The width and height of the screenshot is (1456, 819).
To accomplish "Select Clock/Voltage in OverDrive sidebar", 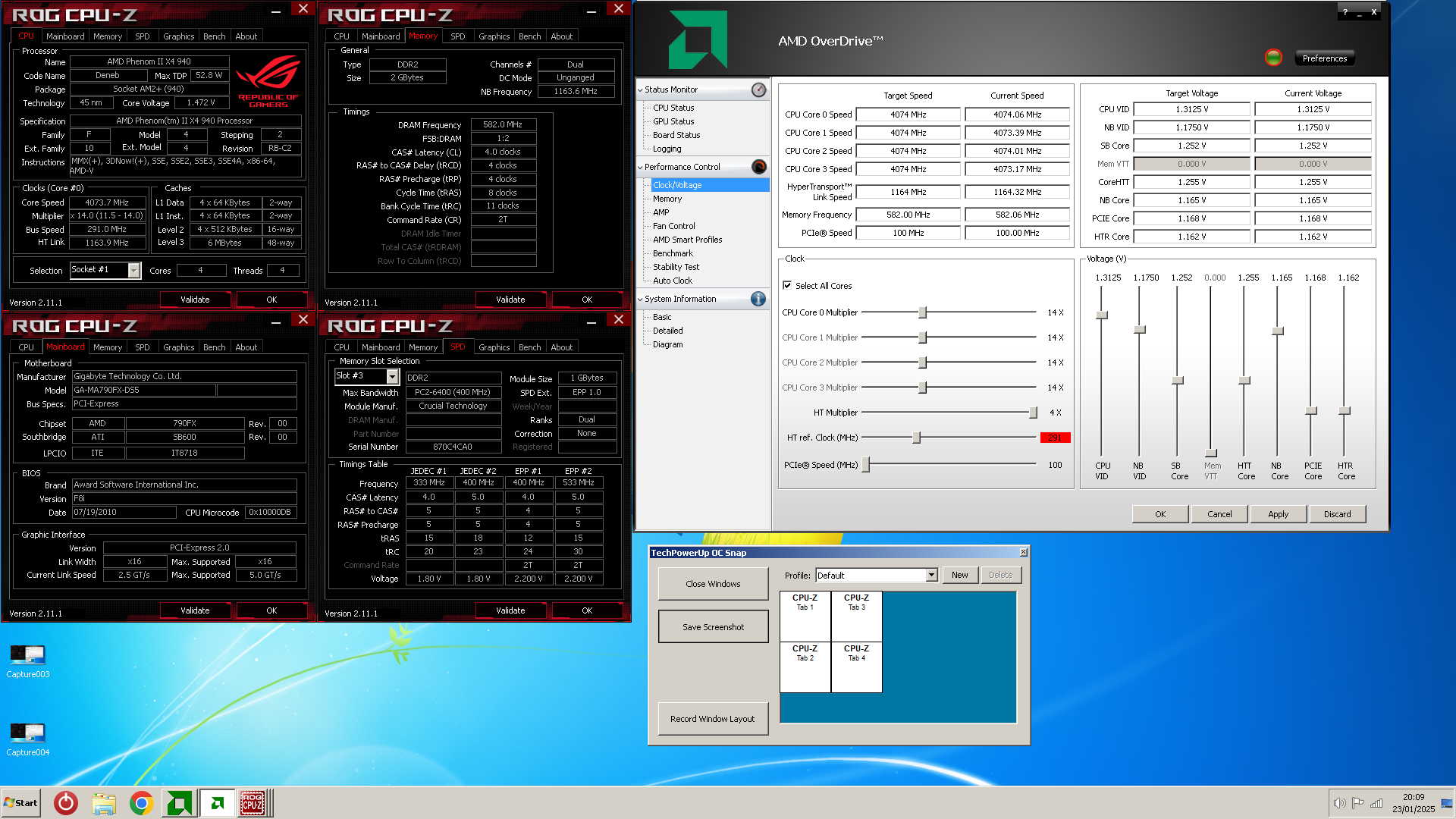I will [677, 185].
